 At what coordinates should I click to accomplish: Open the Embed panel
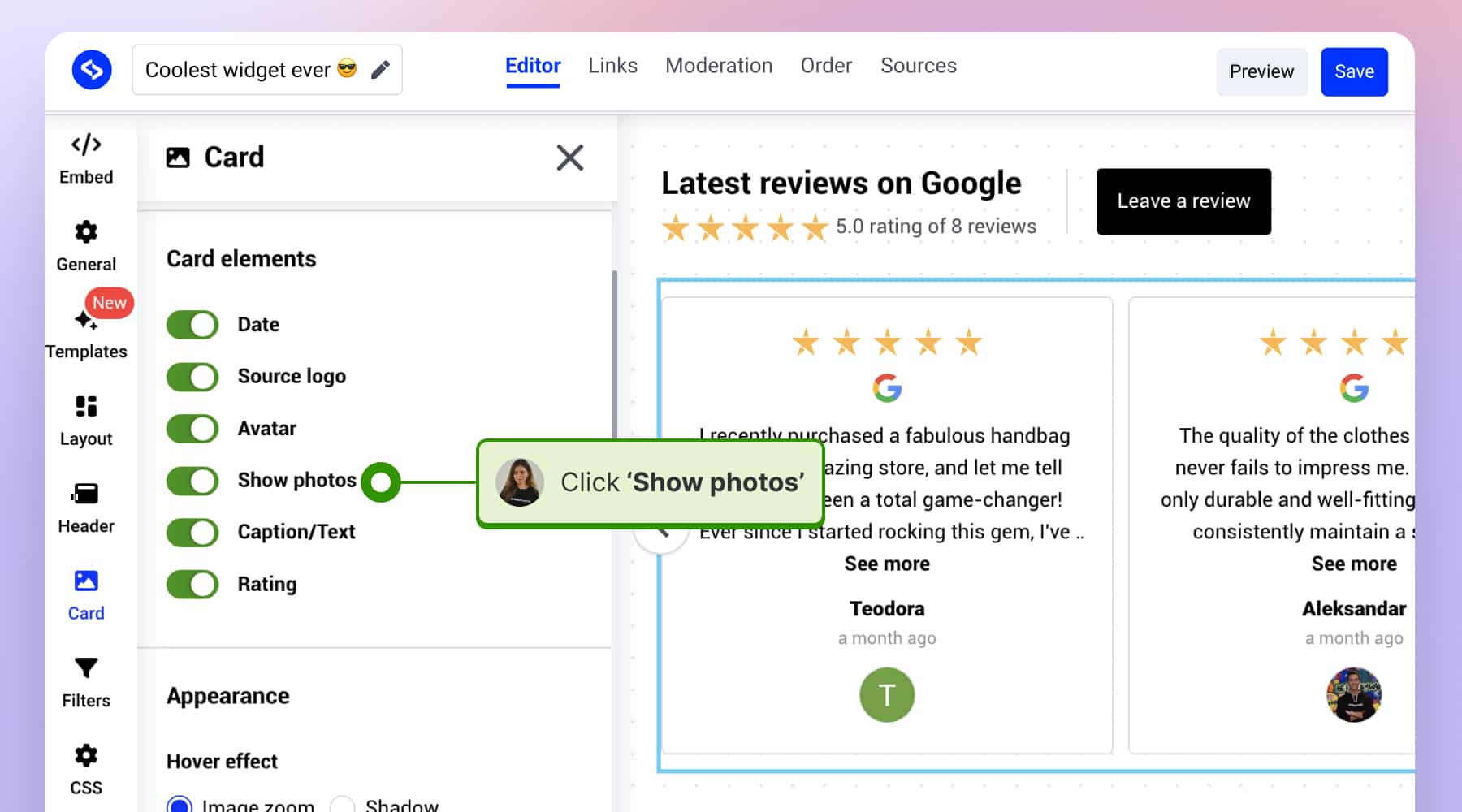pos(85,159)
